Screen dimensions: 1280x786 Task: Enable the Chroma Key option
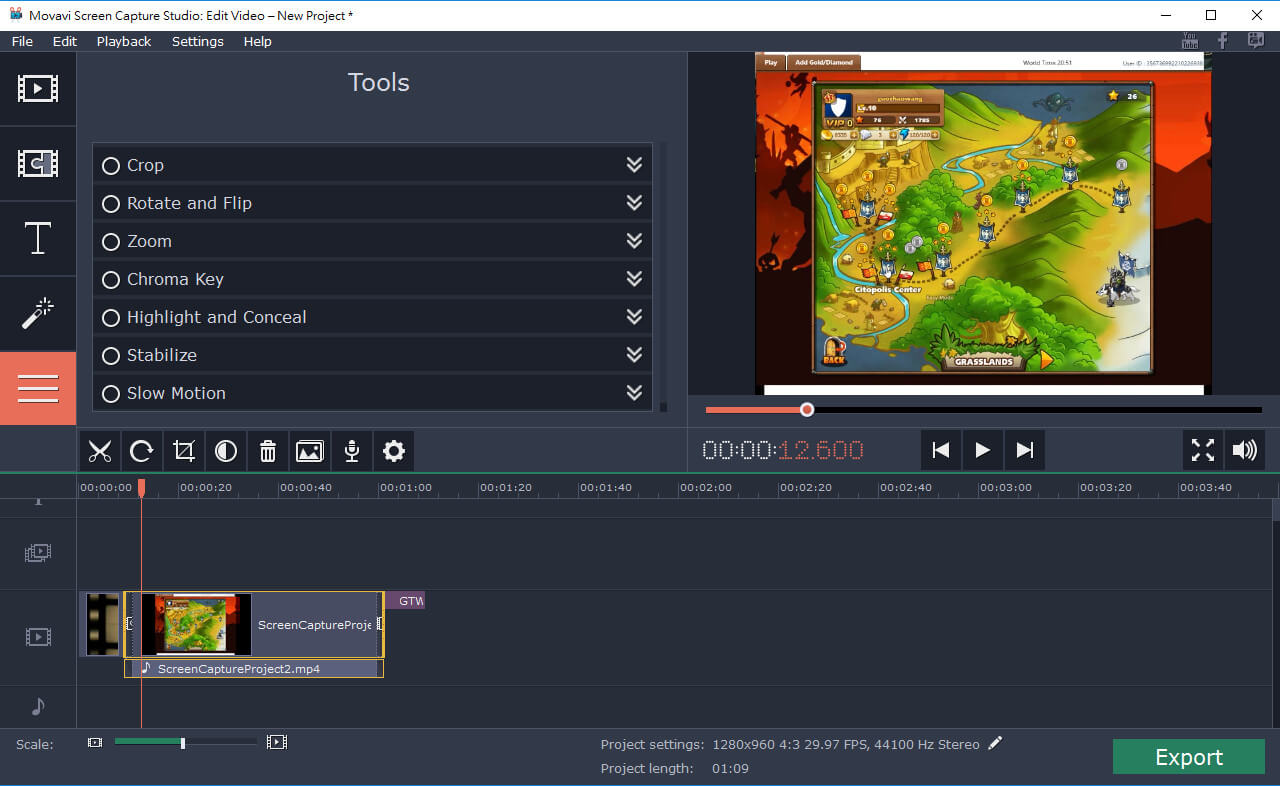(111, 280)
